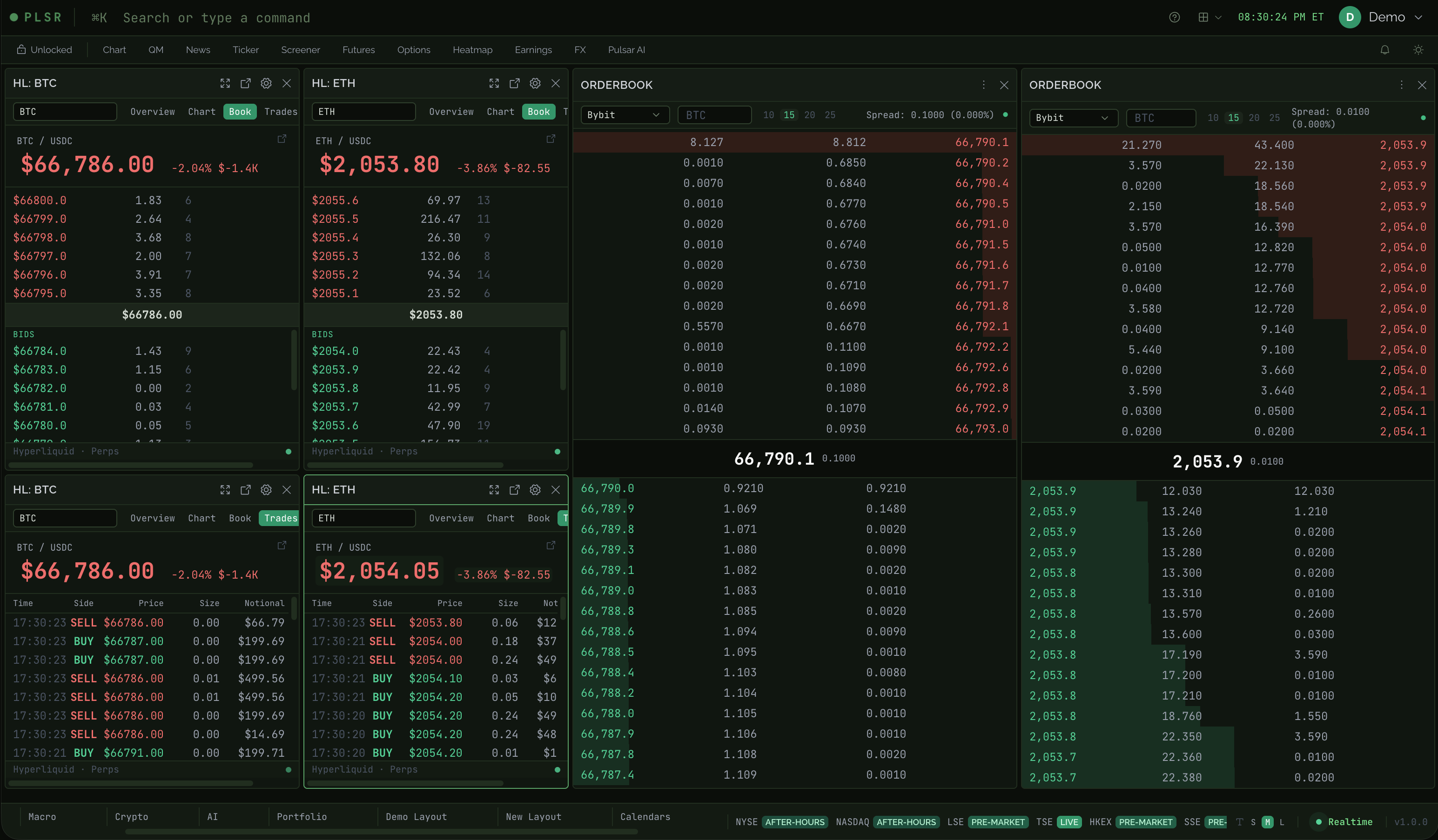The width and height of the screenshot is (1438, 840).
Task: Switch to the Heatmap tab
Action: click(472, 50)
